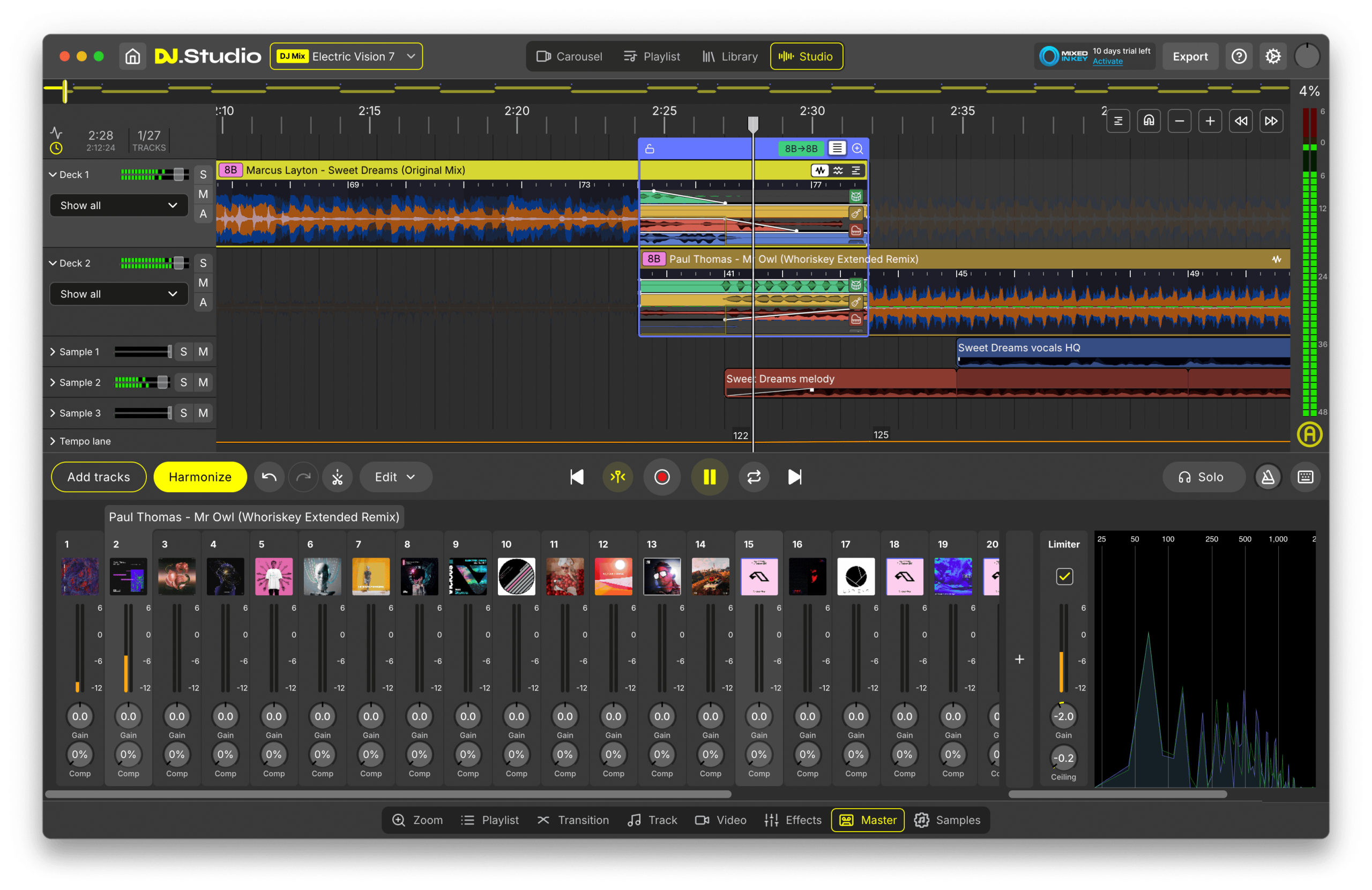Open Deck 1 Show all dropdown
The height and width of the screenshot is (890, 1372).
pyautogui.click(x=118, y=205)
